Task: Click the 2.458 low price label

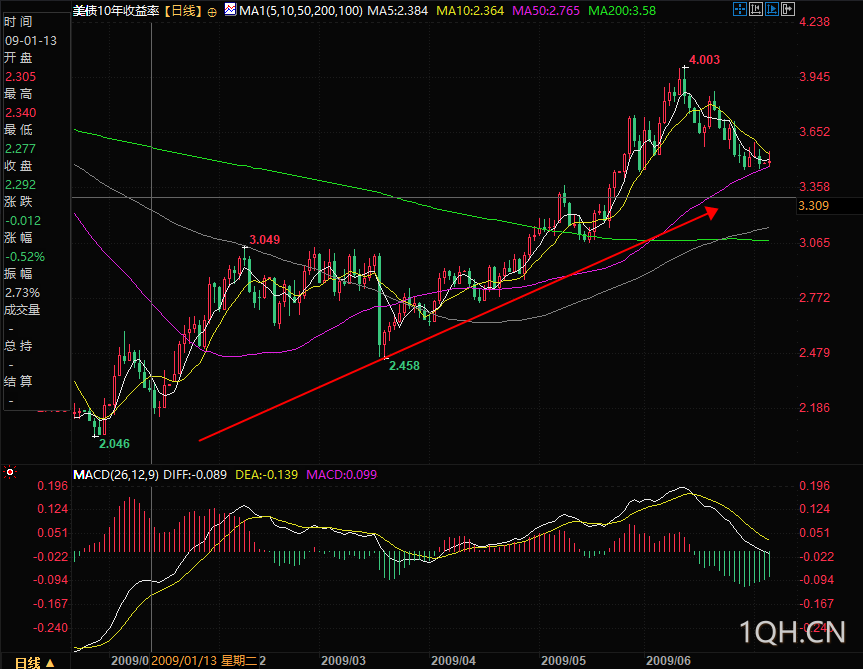Action: point(405,365)
